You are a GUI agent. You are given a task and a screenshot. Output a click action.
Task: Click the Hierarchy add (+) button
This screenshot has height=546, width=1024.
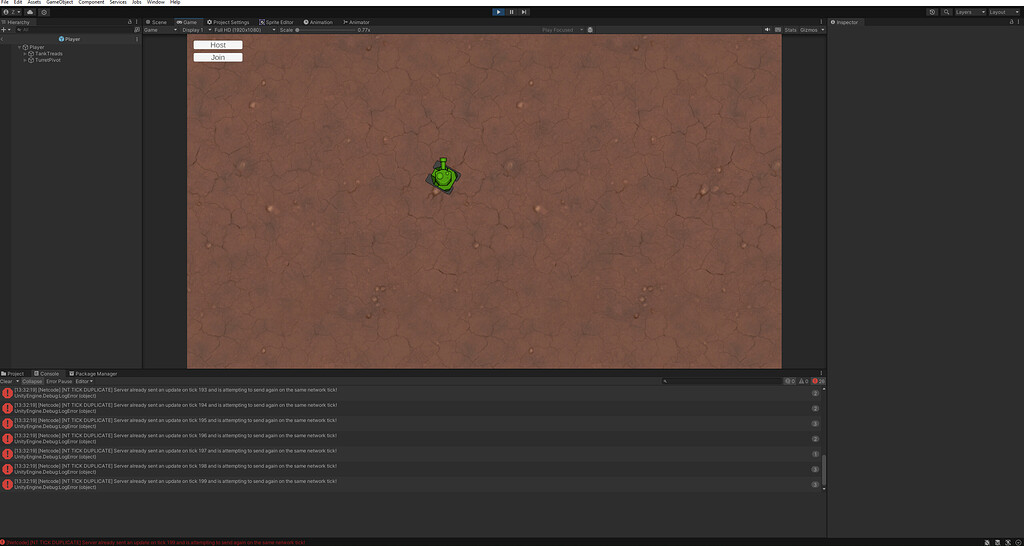4,30
